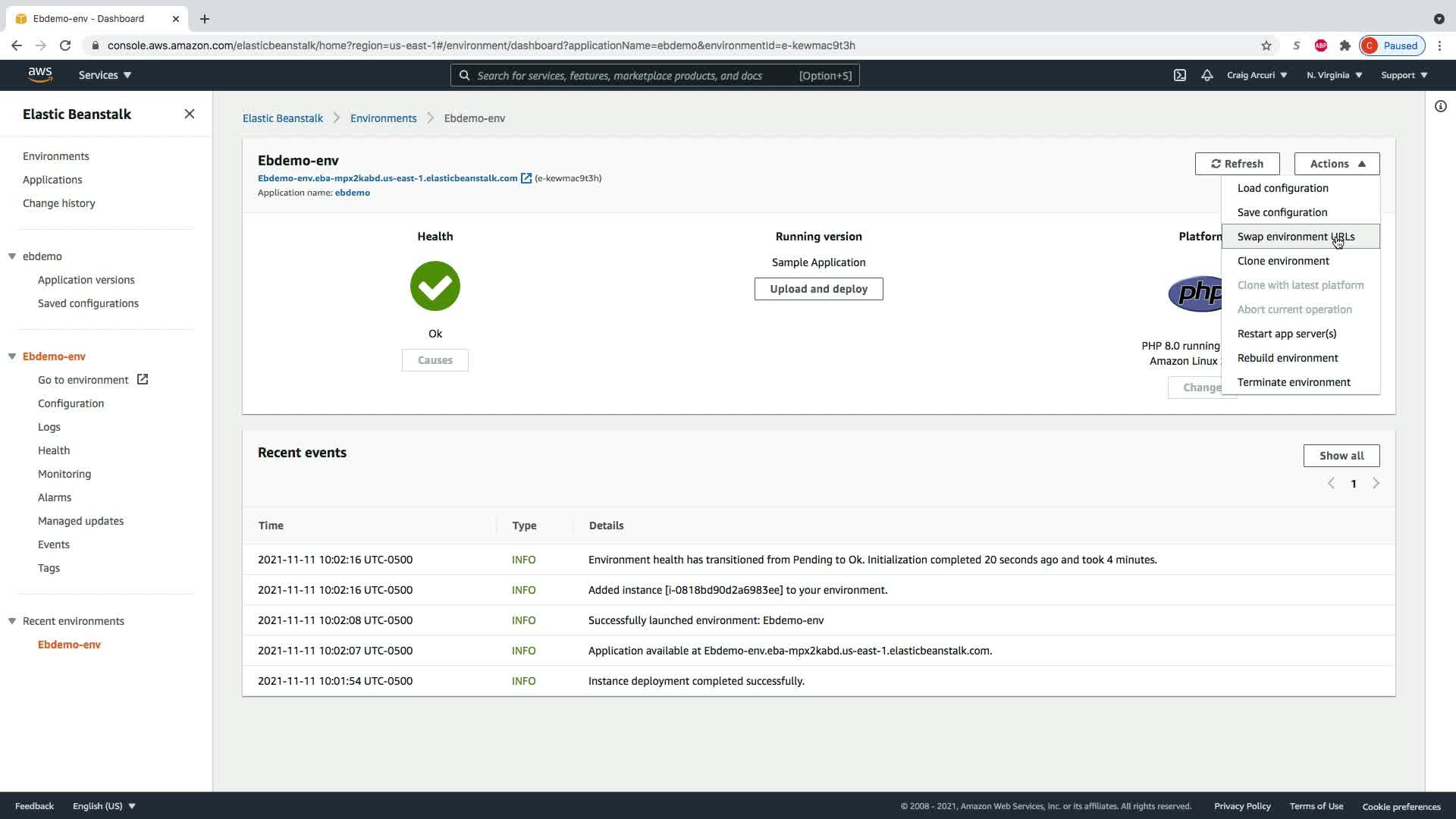The width and height of the screenshot is (1456, 819).
Task: Open the N. Virginia region dropdown
Action: 1334,75
